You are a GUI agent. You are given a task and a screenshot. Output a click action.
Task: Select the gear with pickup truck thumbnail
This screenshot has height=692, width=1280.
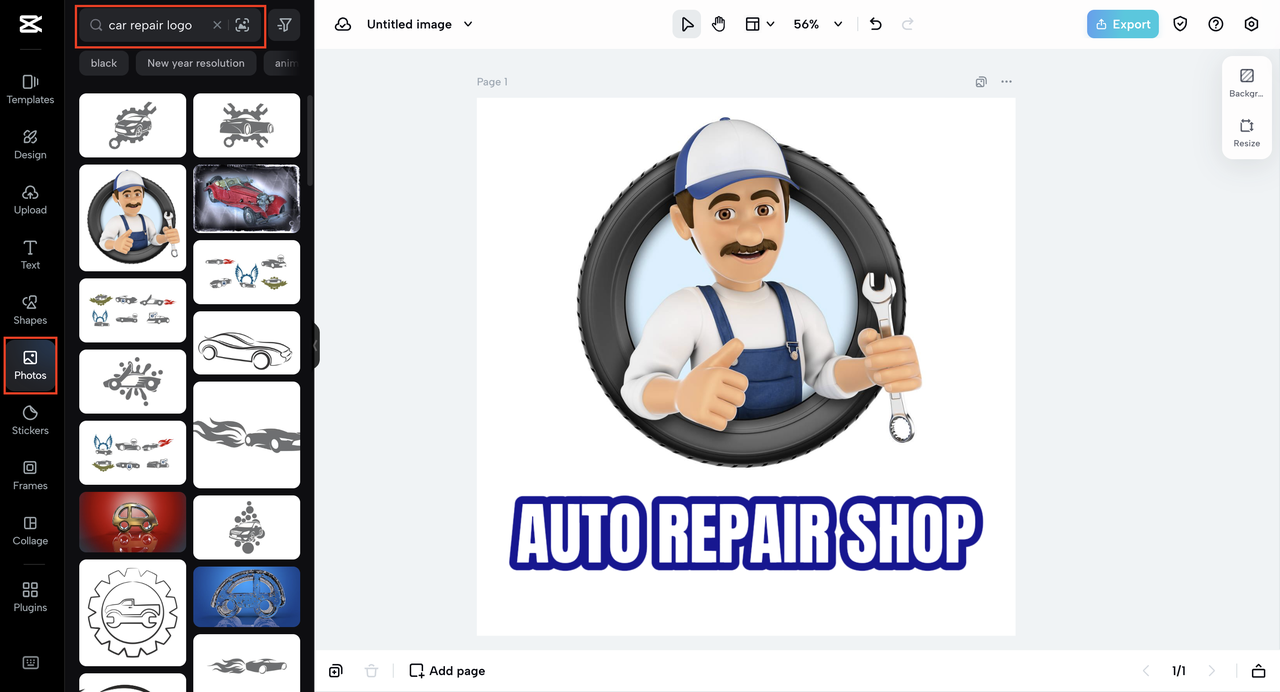(x=133, y=613)
